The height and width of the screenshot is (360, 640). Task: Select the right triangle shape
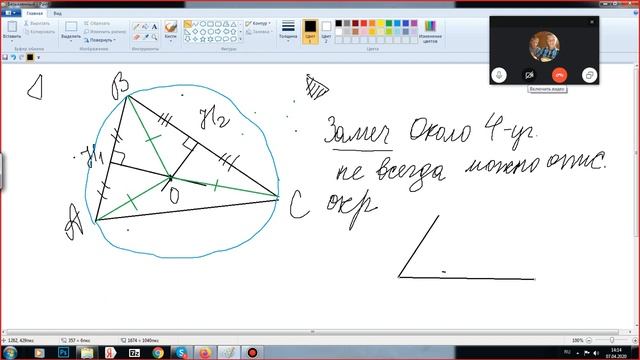[x=188, y=31]
